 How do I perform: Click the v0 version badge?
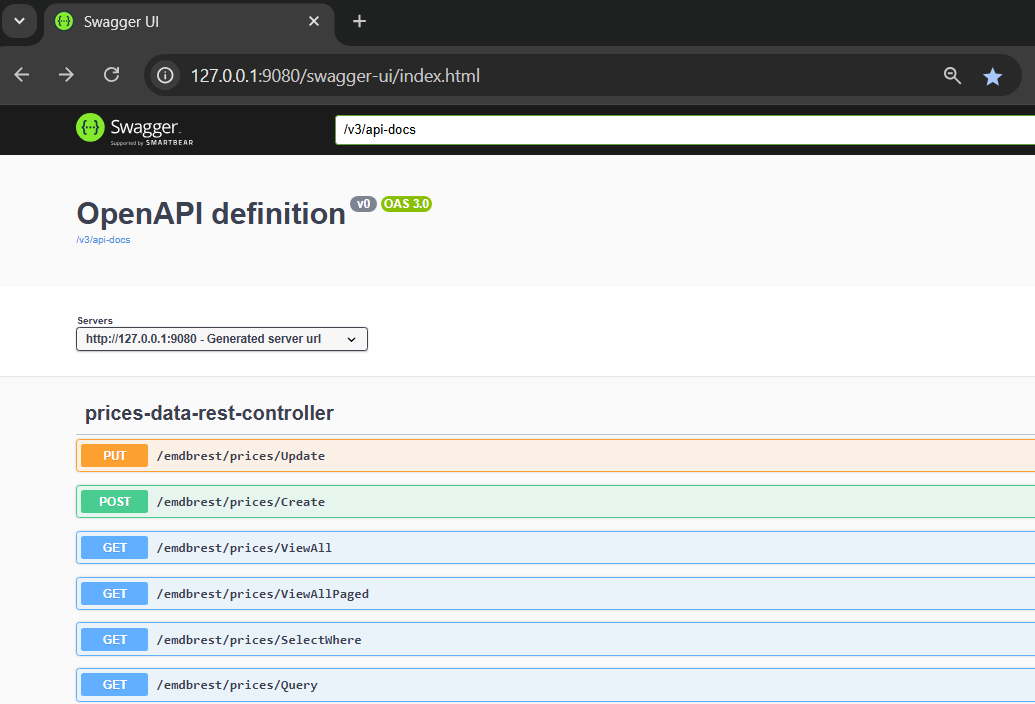[363, 204]
